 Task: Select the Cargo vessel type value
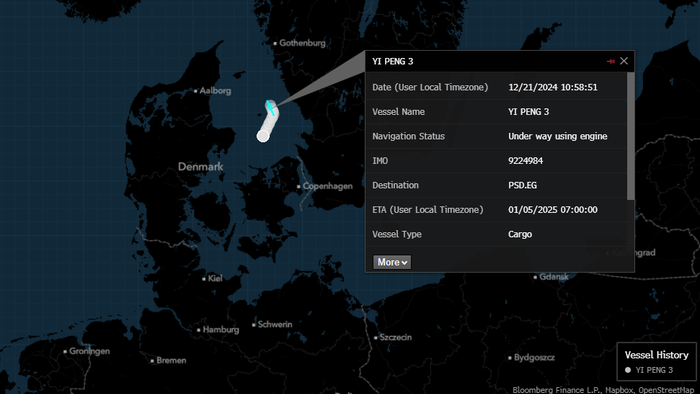(520, 234)
